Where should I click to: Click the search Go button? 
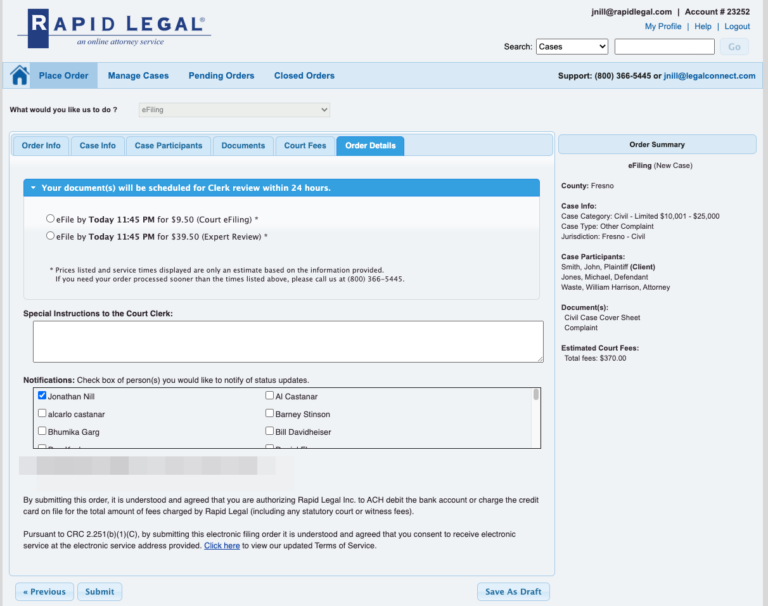(734, 47)
